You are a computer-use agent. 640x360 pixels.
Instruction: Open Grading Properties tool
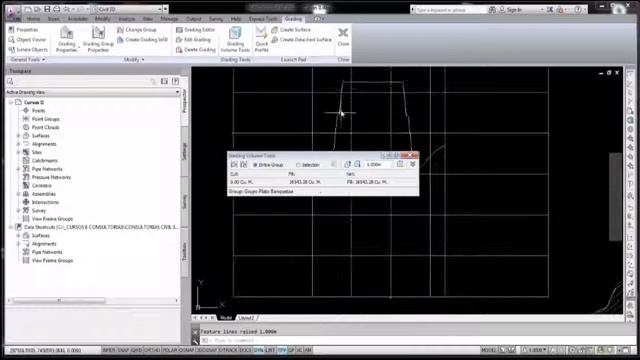coord(67,39)
